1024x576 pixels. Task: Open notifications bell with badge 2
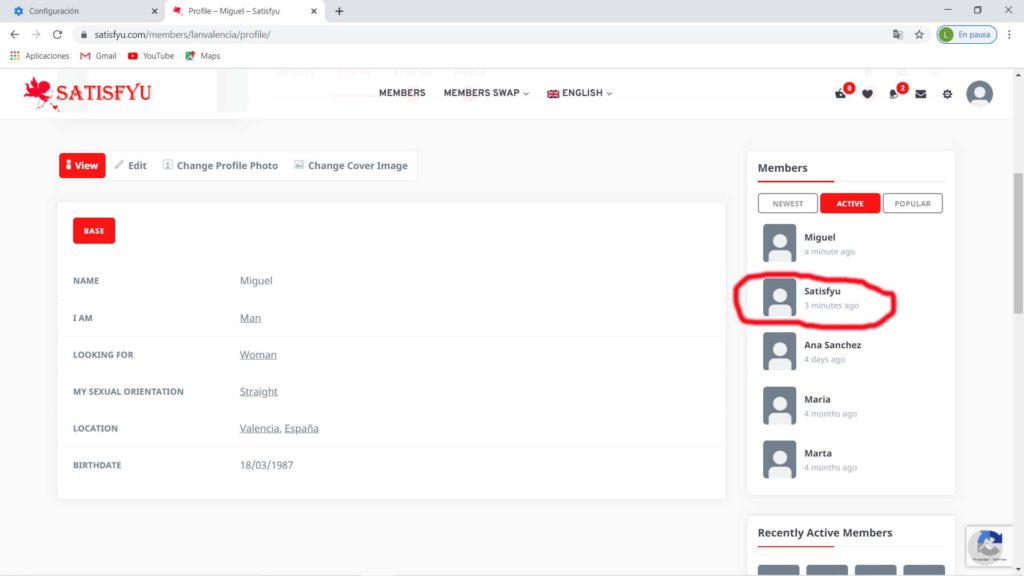pos(893,94)
